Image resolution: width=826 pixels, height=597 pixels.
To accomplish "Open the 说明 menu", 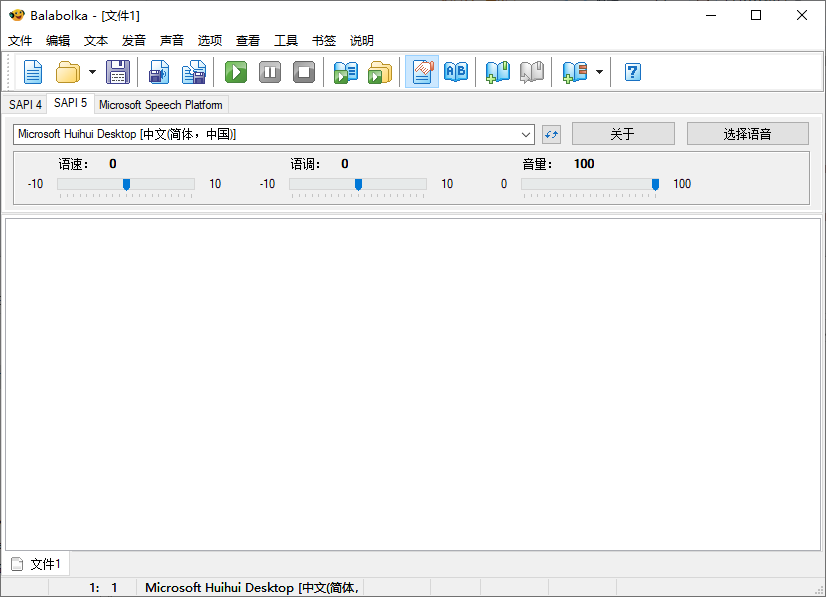I will [362, 41].
